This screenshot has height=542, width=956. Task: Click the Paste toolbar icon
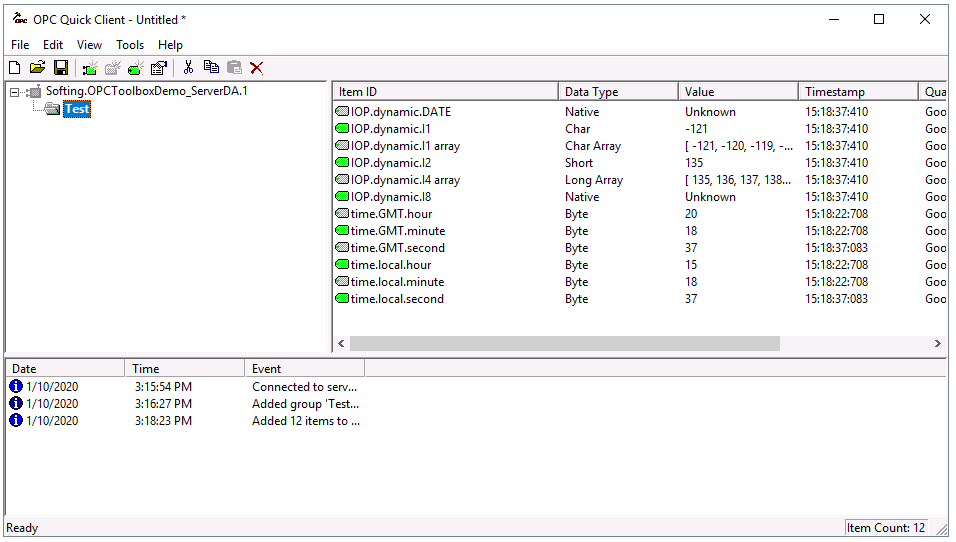234,68
